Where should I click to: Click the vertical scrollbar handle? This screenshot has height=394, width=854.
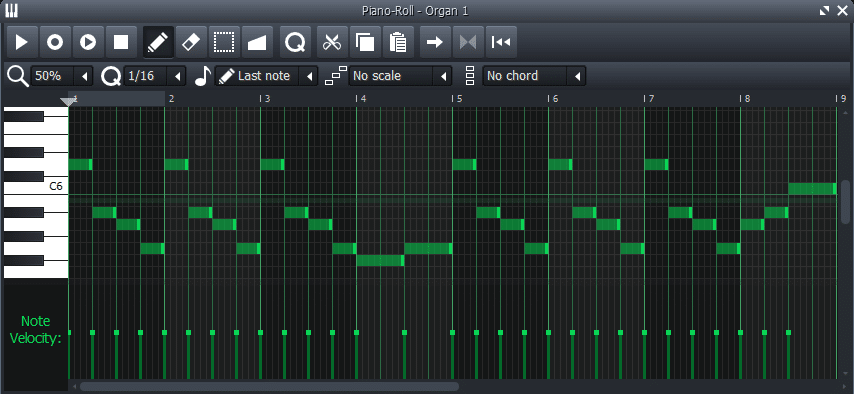point(845,202)
